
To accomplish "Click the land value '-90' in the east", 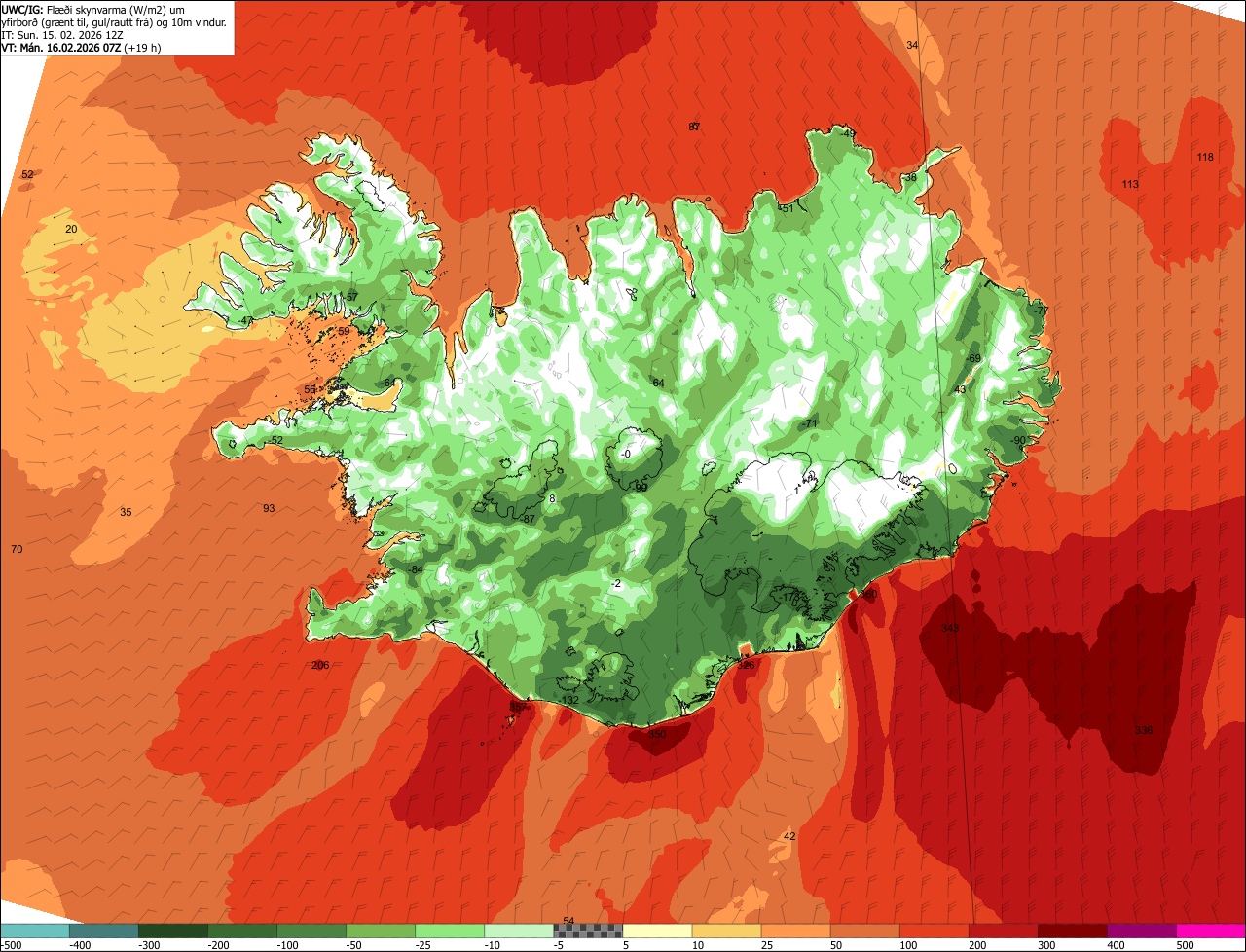I will coord(1018,440).
